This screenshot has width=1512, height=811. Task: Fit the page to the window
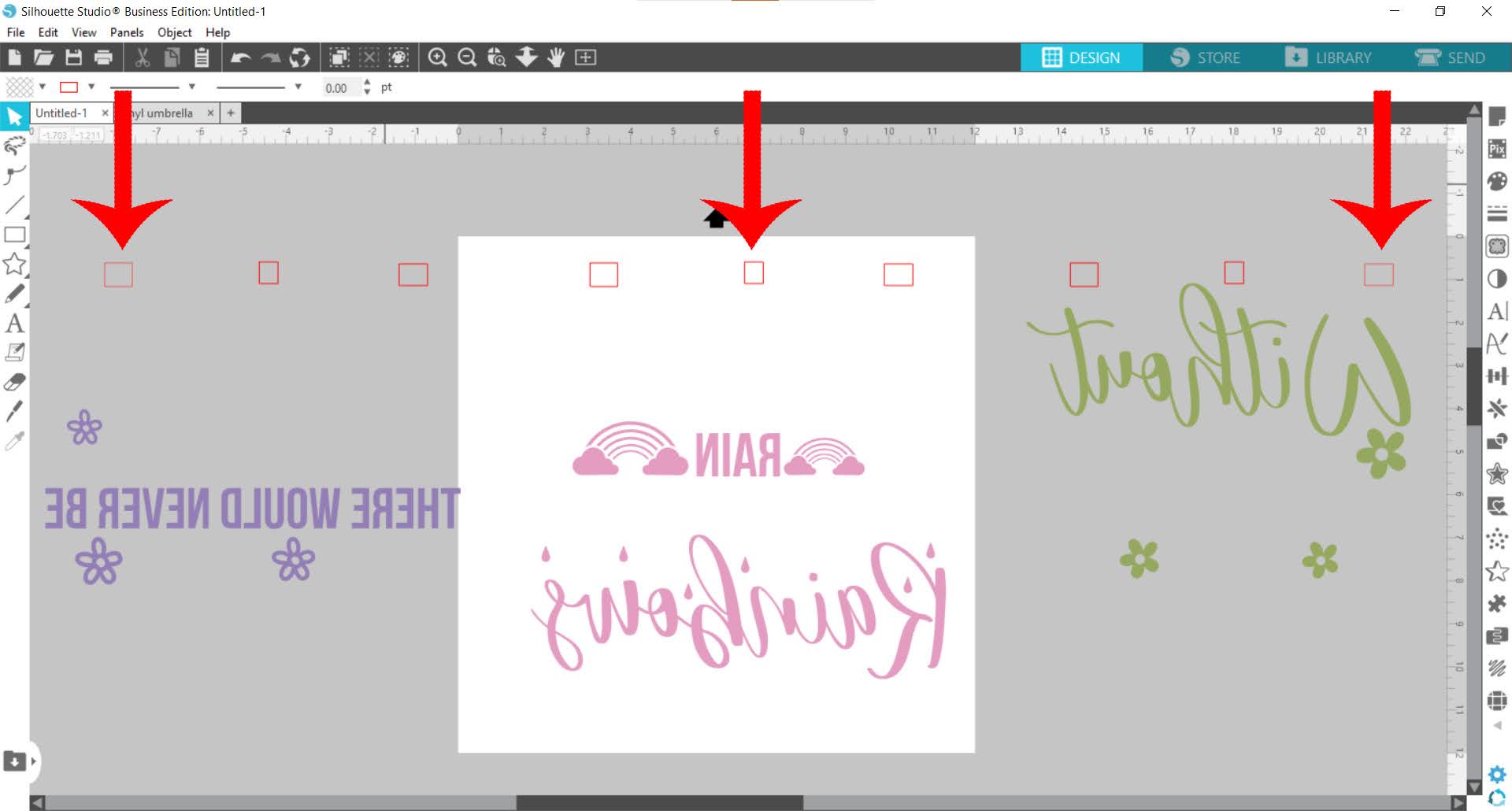585,57
